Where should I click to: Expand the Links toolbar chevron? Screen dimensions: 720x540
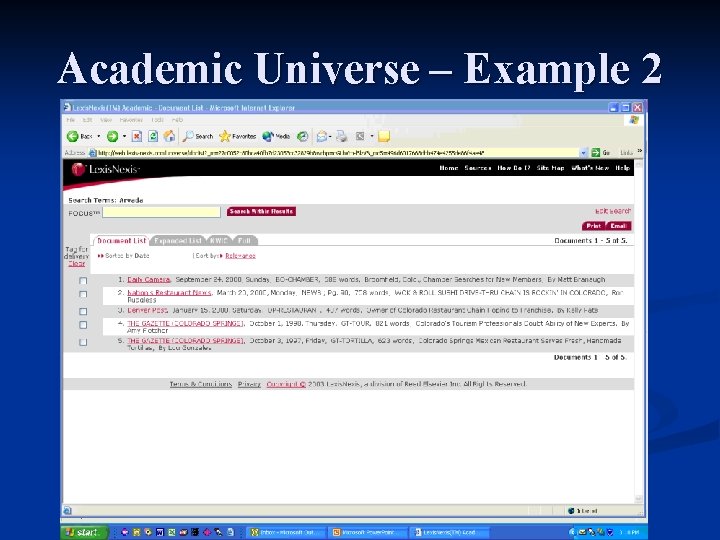[x=640, y=151]
